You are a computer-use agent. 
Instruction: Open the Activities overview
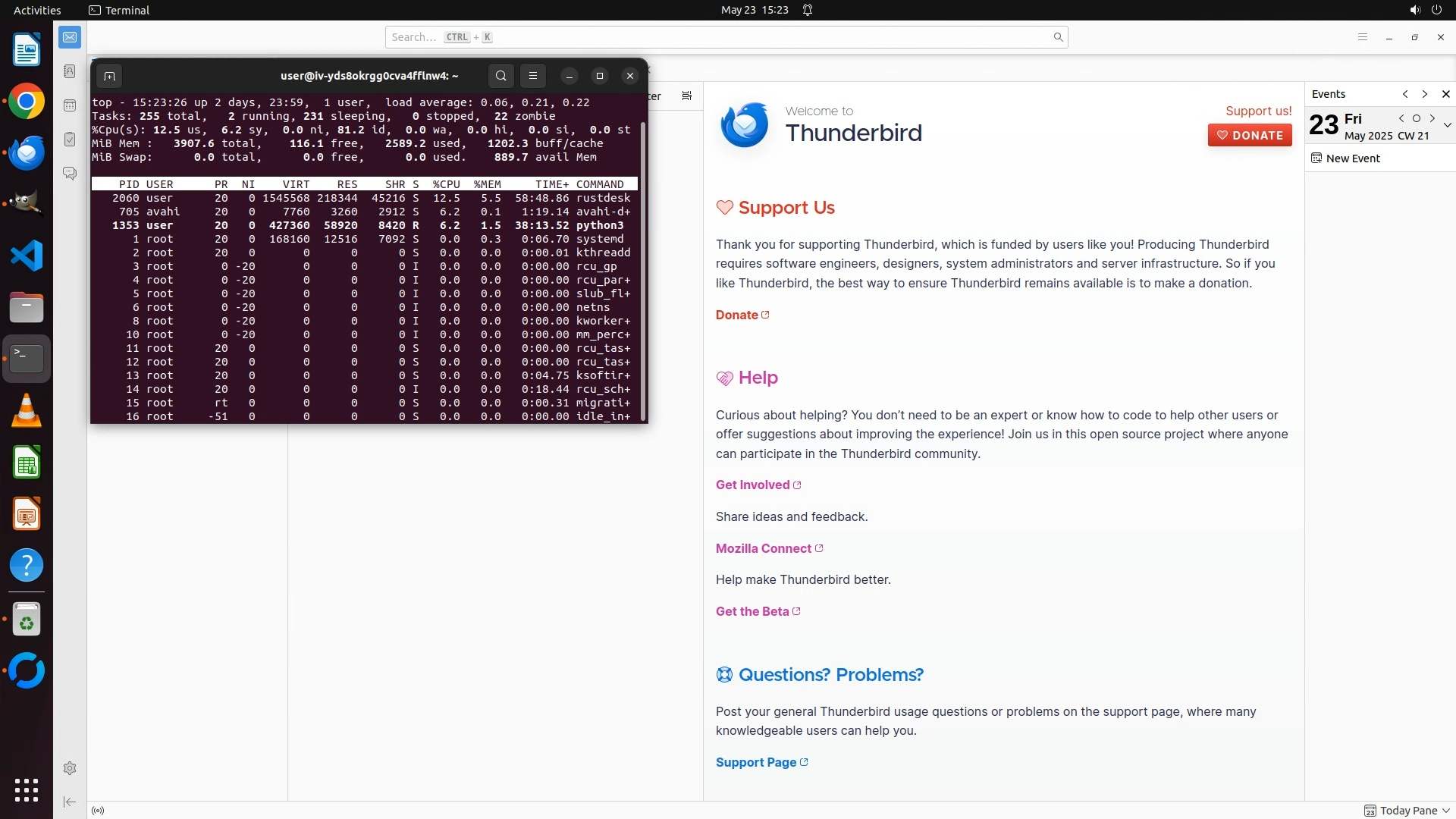(x=37, y=11)
